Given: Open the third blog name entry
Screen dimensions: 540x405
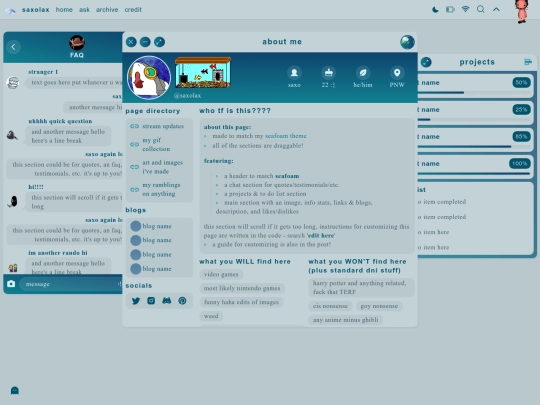Looking at the screenshot, I should point(157,255).
